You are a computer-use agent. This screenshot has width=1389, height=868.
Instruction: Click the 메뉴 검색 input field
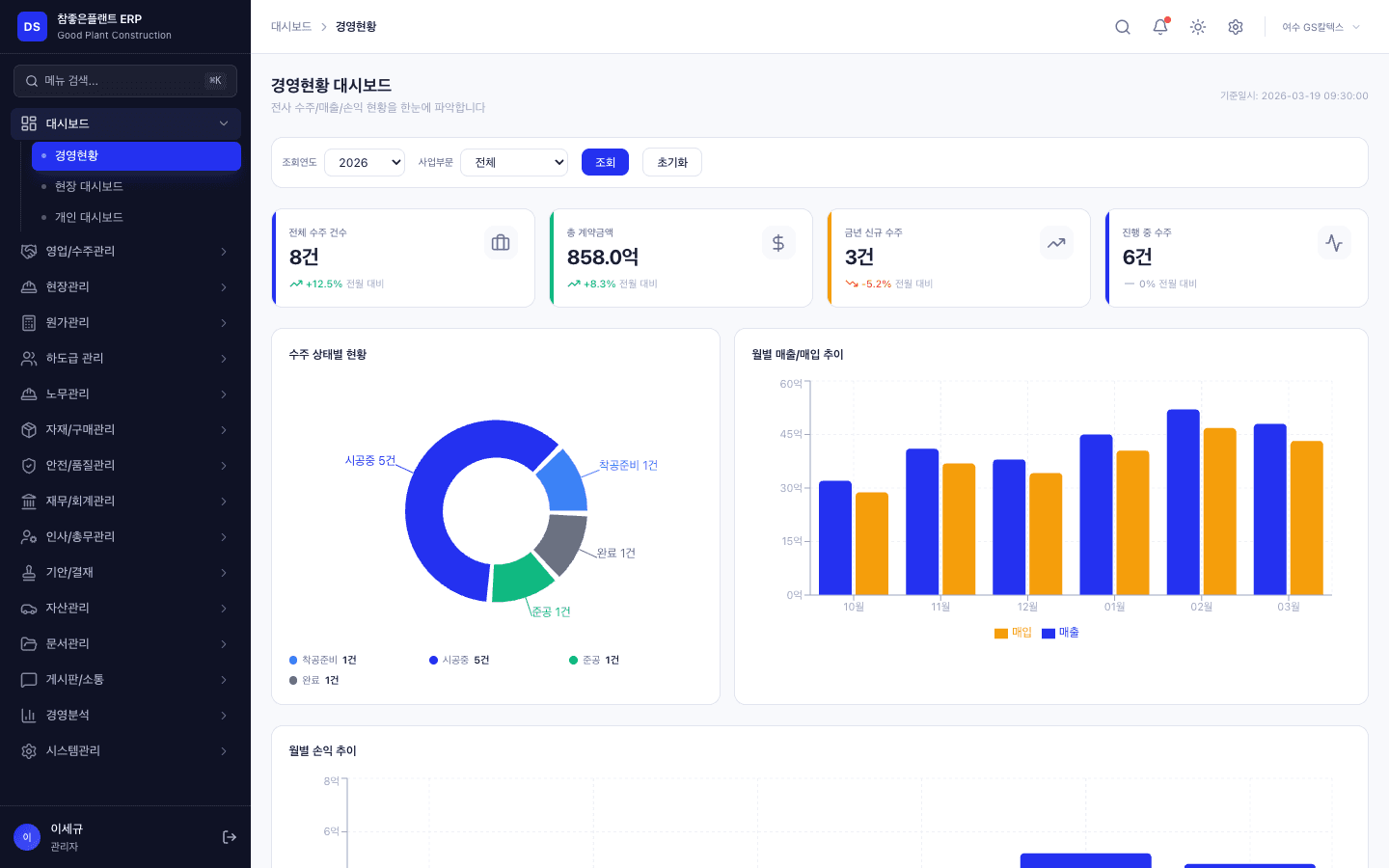(x=125, y=81)
